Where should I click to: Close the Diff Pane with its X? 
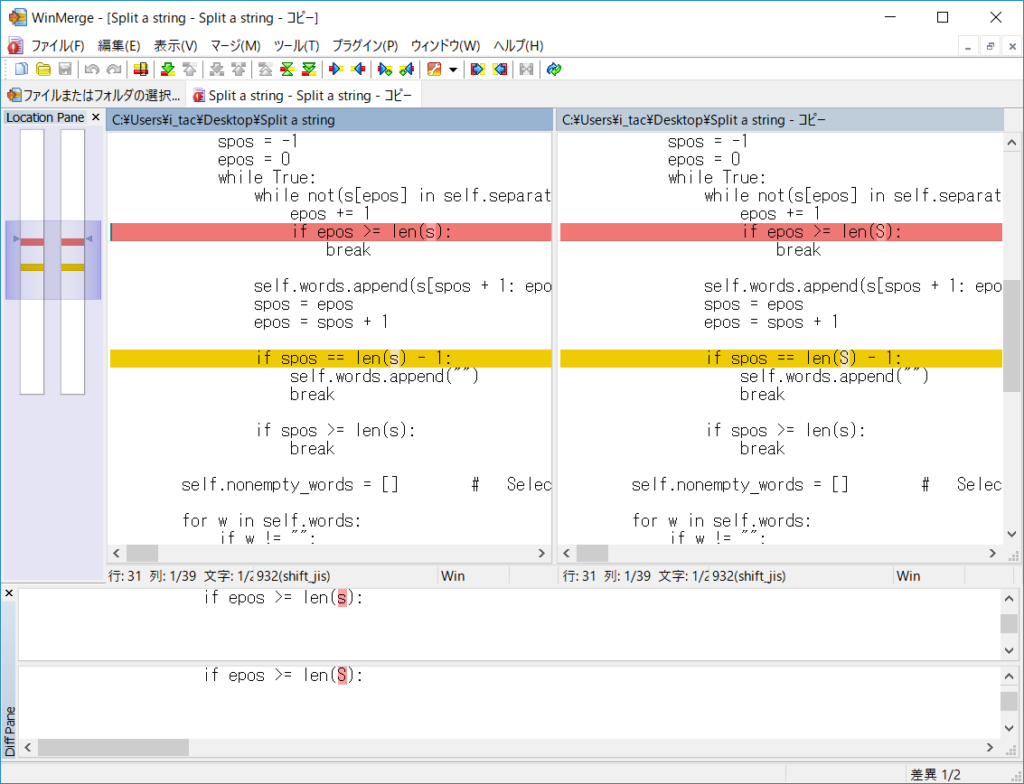[x=9, y=593]
